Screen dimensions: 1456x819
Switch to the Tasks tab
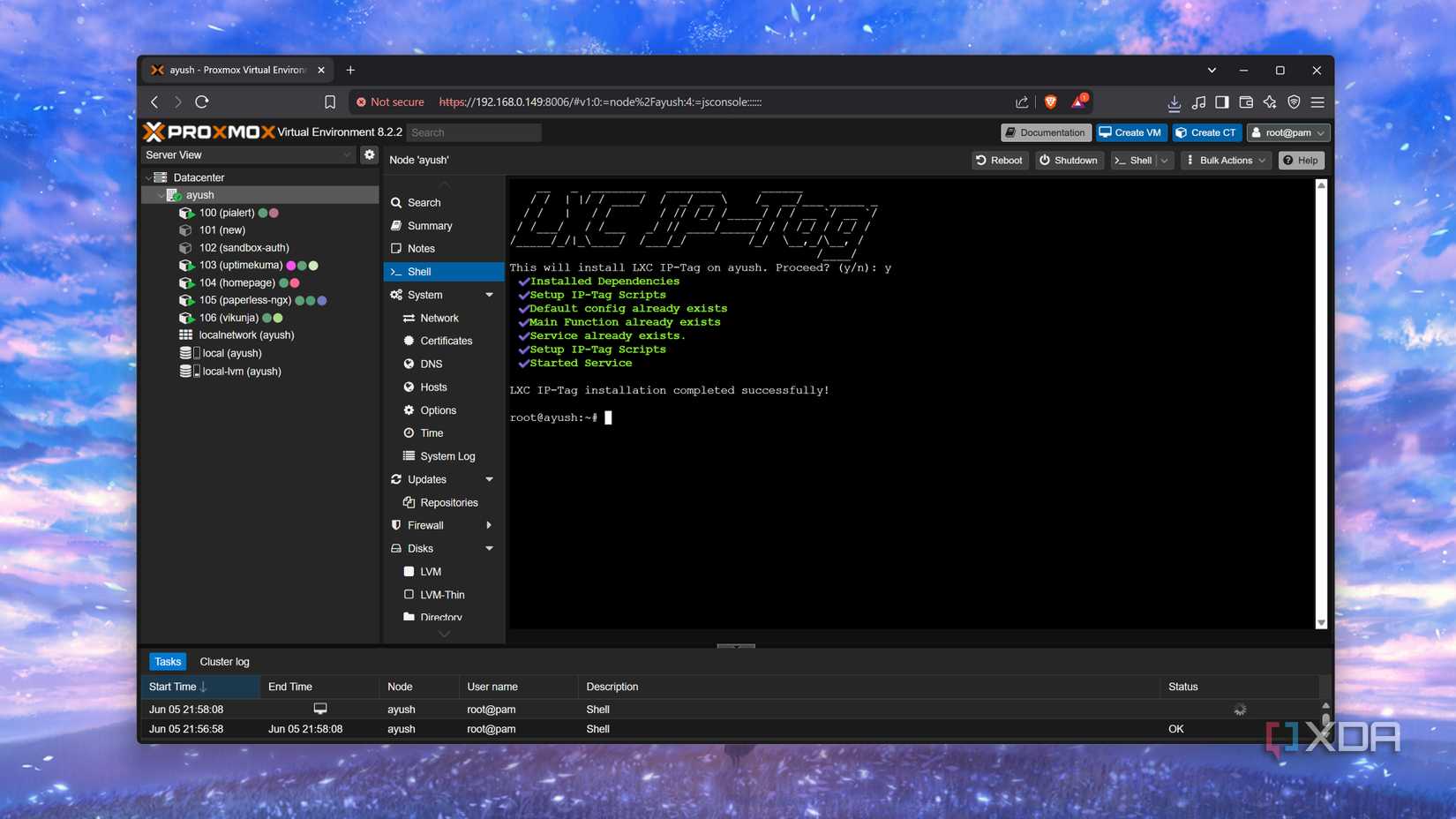click(x=167, y=661)
